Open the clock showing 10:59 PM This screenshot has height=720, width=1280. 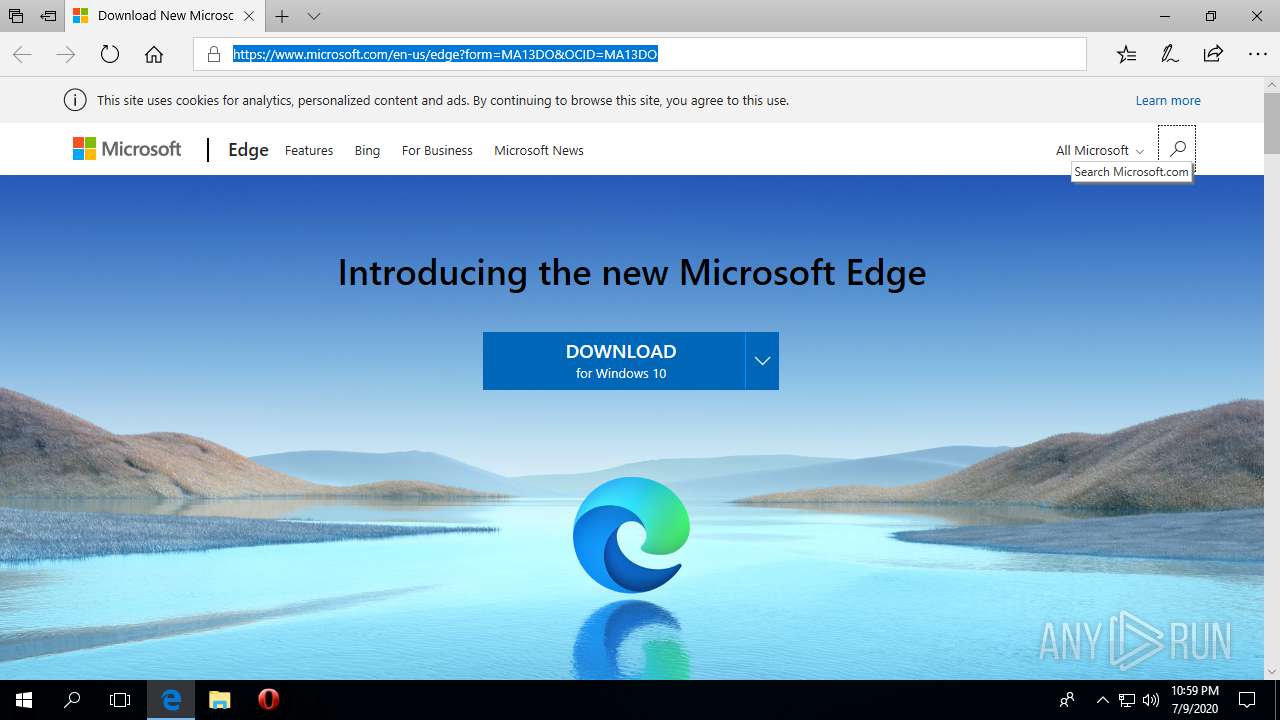click(x=1195, y=700)
